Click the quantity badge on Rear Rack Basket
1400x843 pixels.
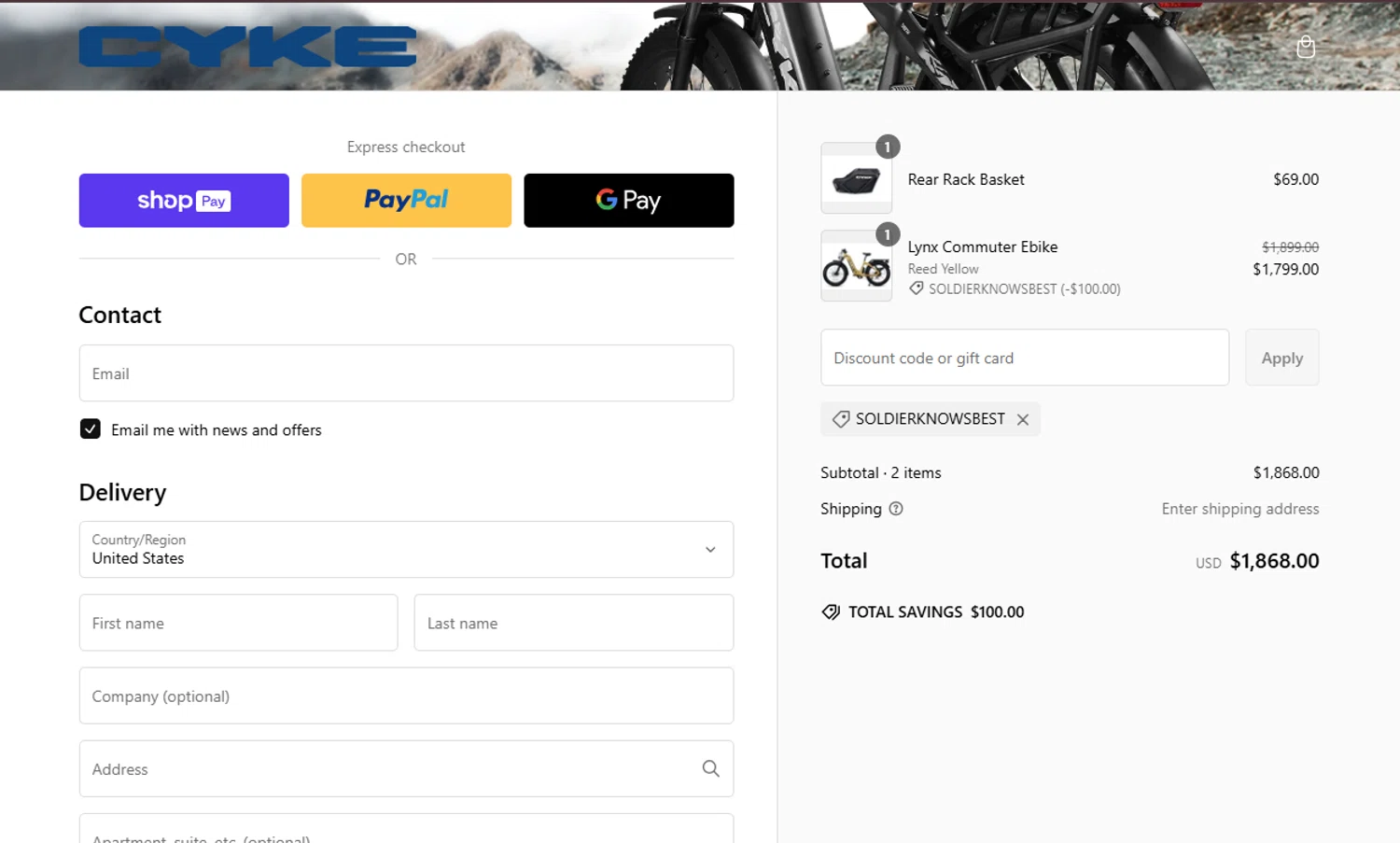(888, 147)
